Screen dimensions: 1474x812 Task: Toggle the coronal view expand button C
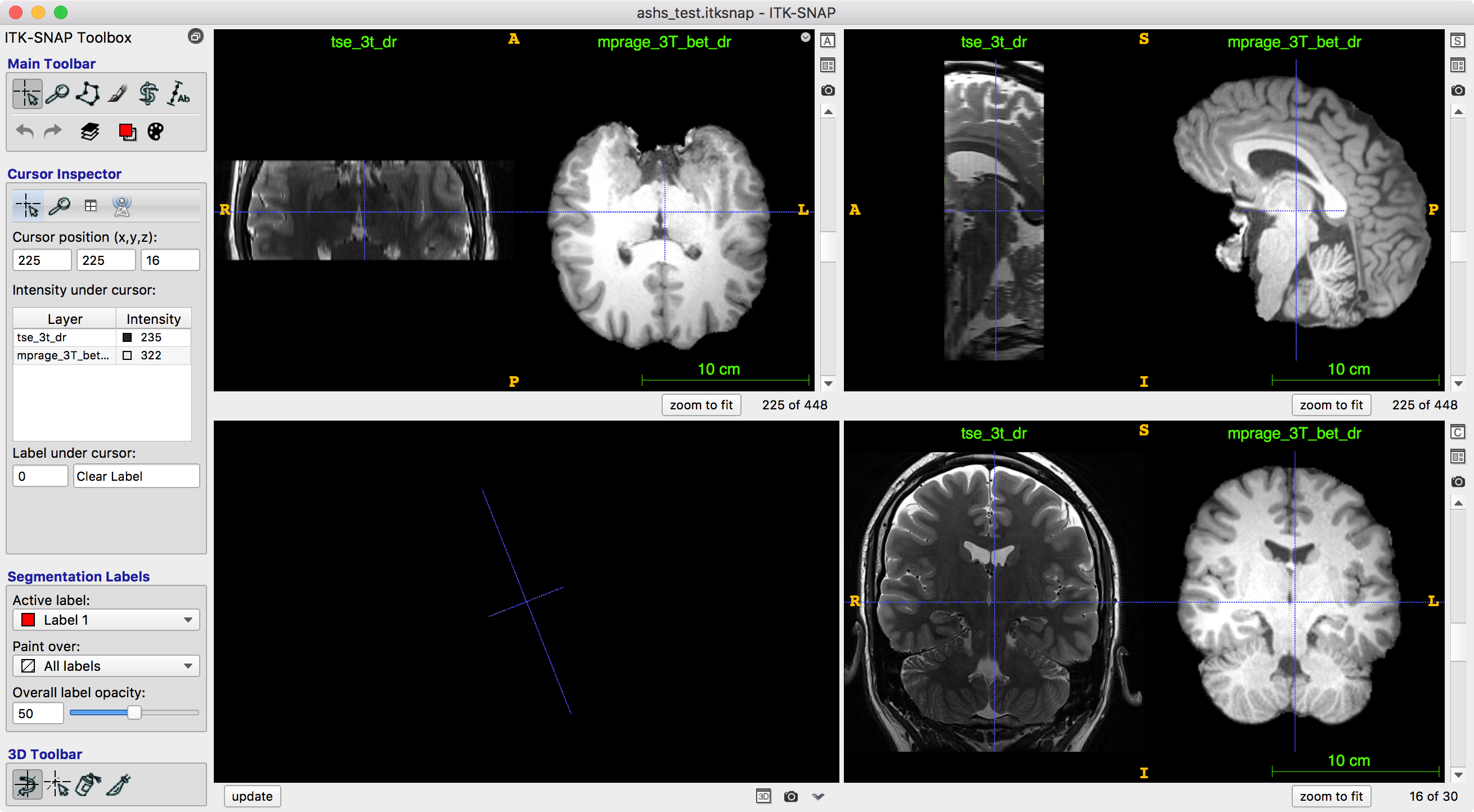[x=1458, y=432]
